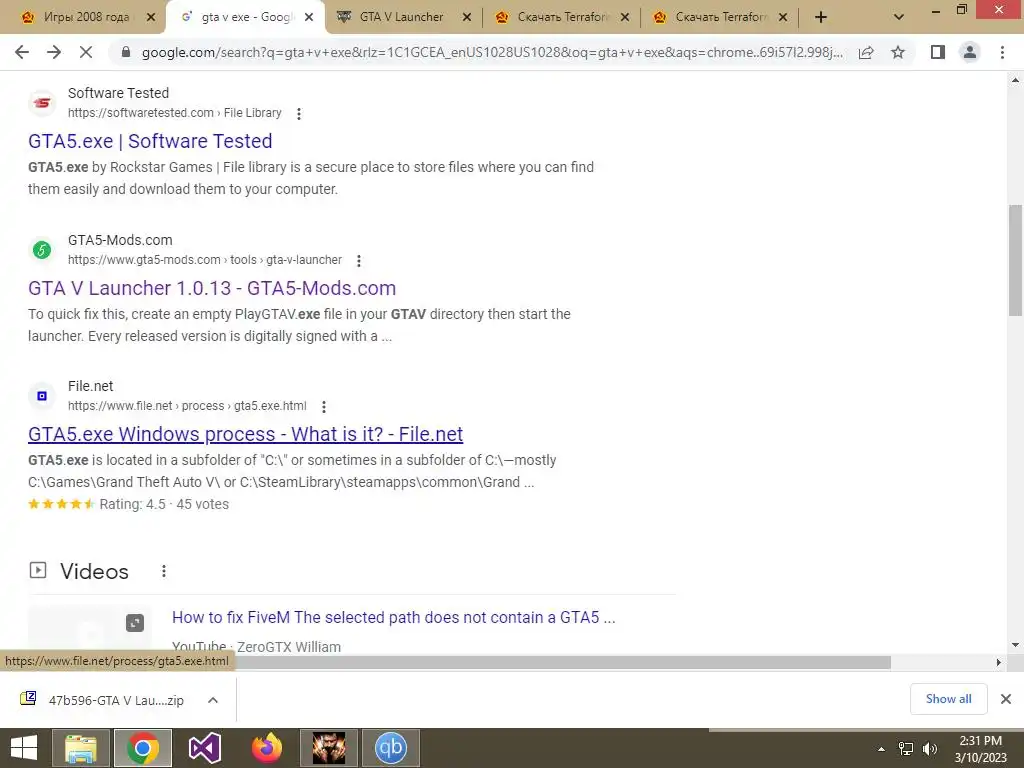1024x768 pixels.
Task: Open the tab search dropdown
Action: coord(899,18)
